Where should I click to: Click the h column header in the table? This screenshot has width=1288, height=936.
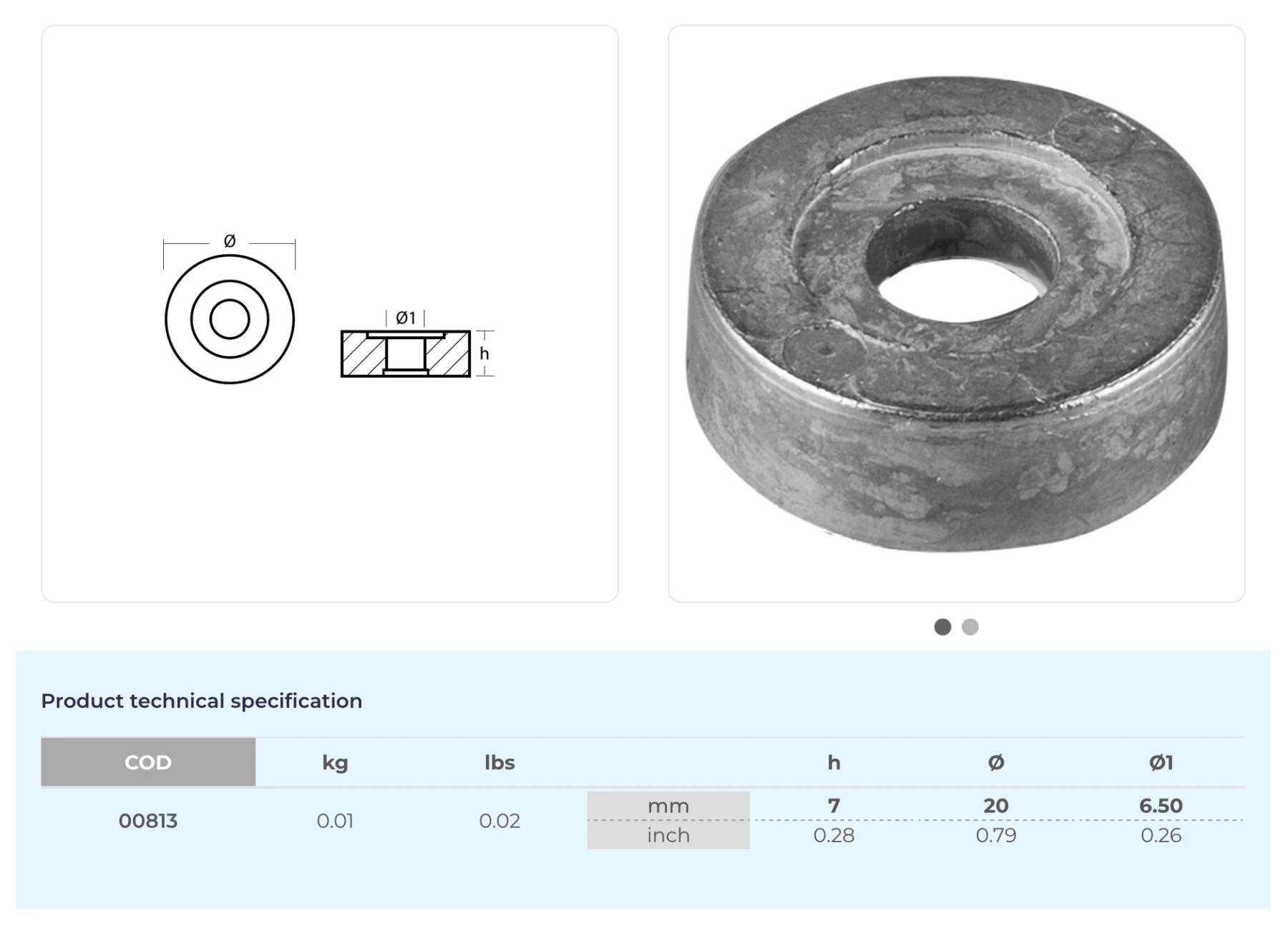pyautogui.click(x=834, y=762)
